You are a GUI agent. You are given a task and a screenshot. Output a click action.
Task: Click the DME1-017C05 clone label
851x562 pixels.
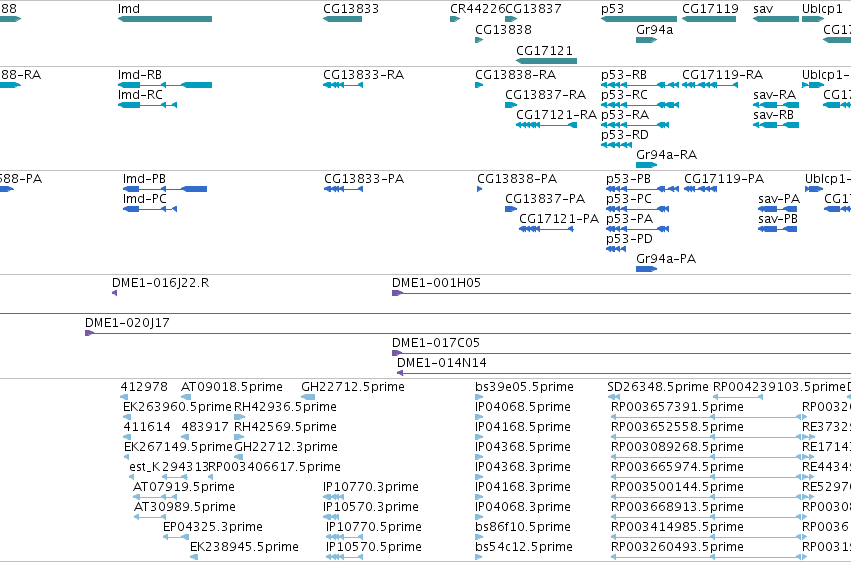[436, 343]
